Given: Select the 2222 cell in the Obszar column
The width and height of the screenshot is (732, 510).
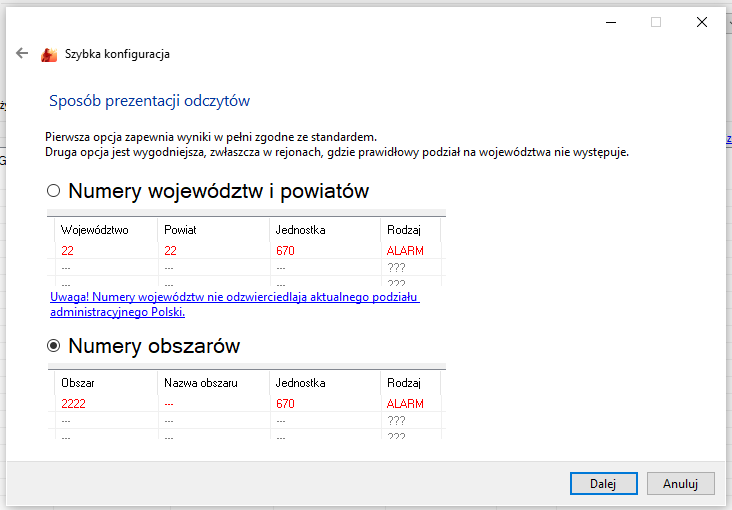Looking at the screenshot, I should pyautogui.click(x=74, y=404).
